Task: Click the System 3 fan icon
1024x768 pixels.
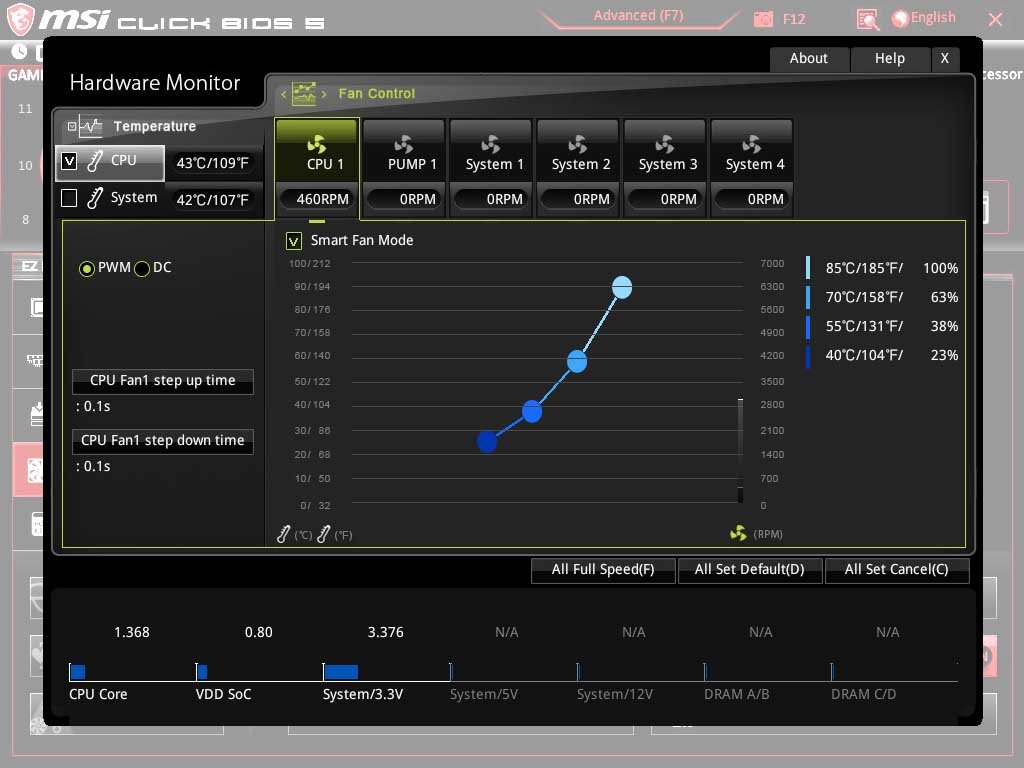Action: click(664, 144)
